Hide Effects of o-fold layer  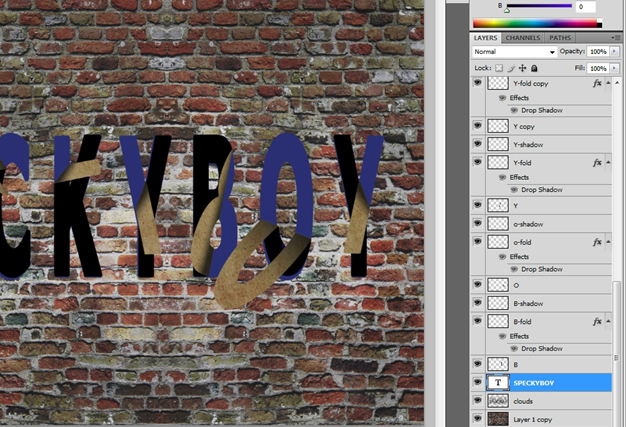tap(502, 257)
